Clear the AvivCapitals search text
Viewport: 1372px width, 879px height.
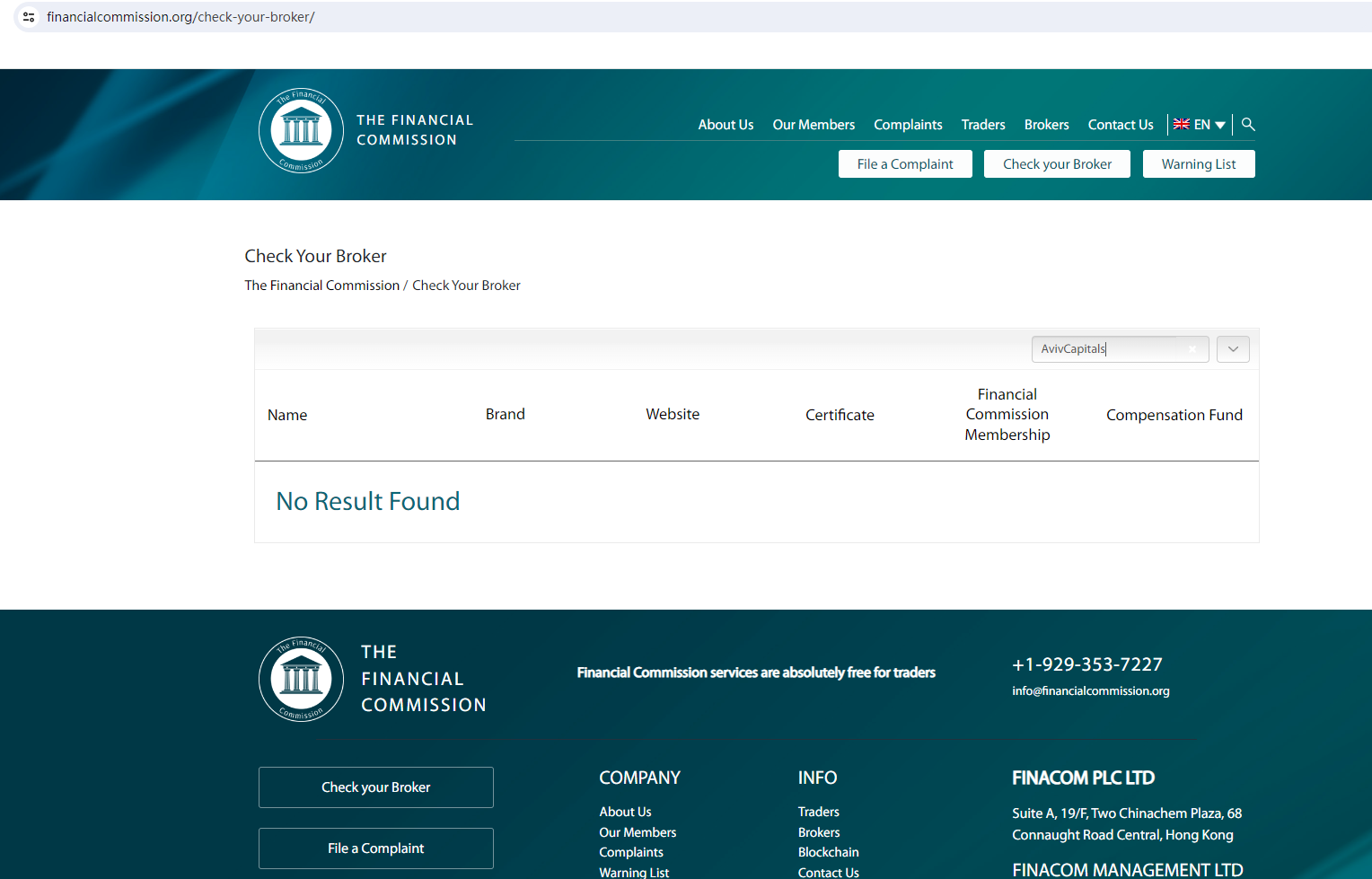(1192, 349)
